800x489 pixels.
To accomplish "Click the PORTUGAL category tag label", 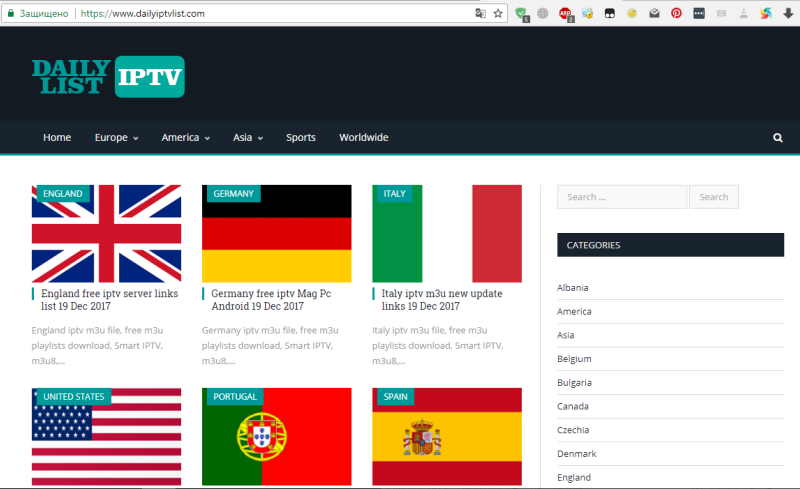I will tap(235, 397).
